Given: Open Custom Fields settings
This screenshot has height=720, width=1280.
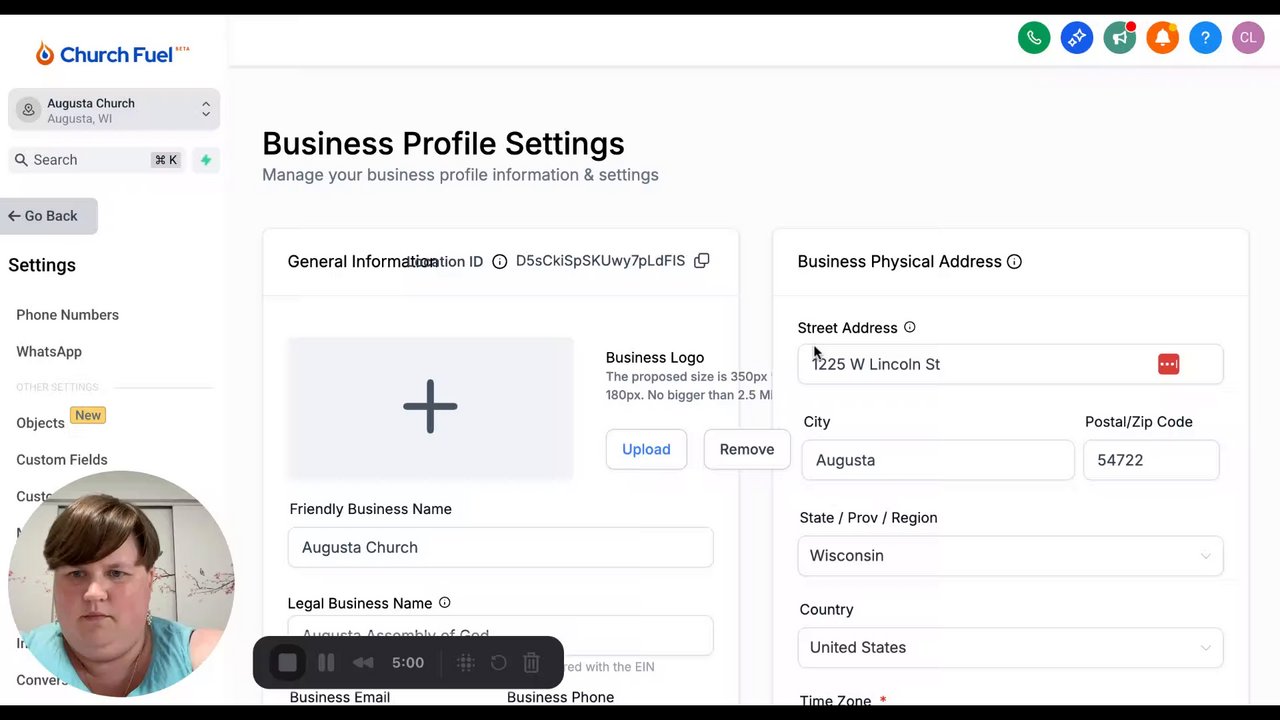Looking at the screenshot, I should point(62,460).
